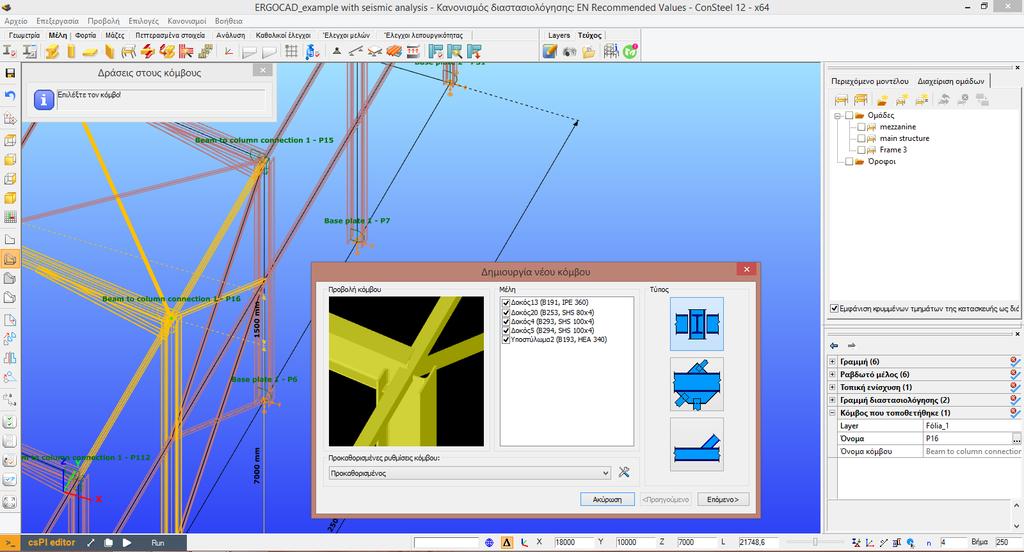Select the diagonal bracing joint type icon

pos(697,384)
